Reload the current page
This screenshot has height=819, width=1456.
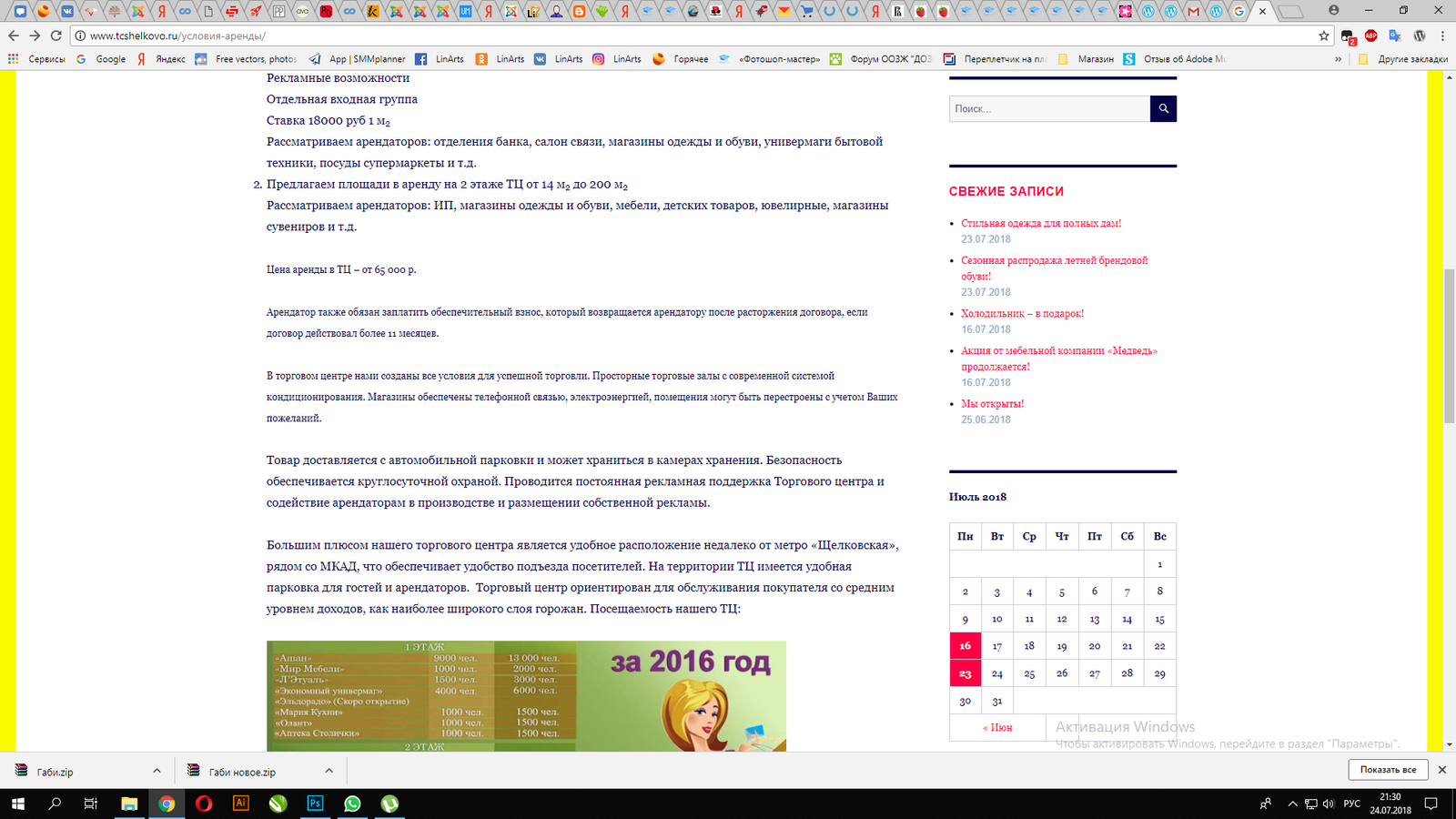pyautogui.click(x=56, y=35)
